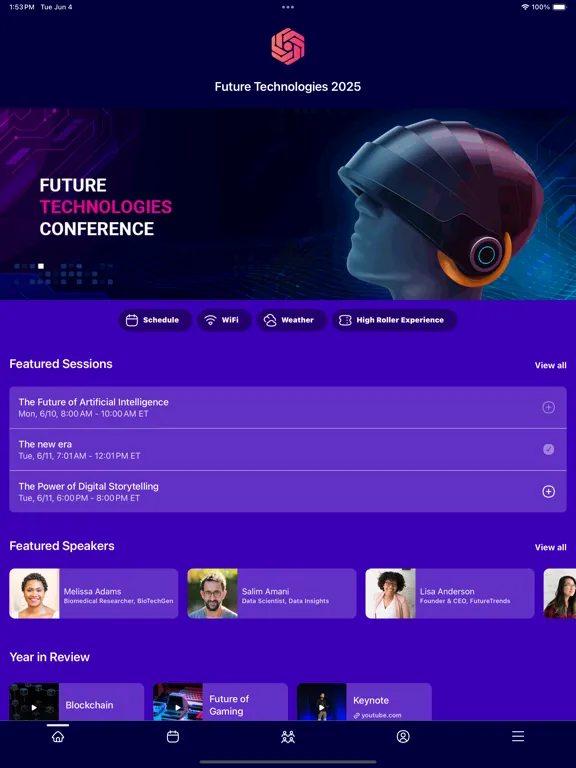Uncheck The new era session checkmark
The height and width of the screenshot is (768, 576).
pos(549,449)
